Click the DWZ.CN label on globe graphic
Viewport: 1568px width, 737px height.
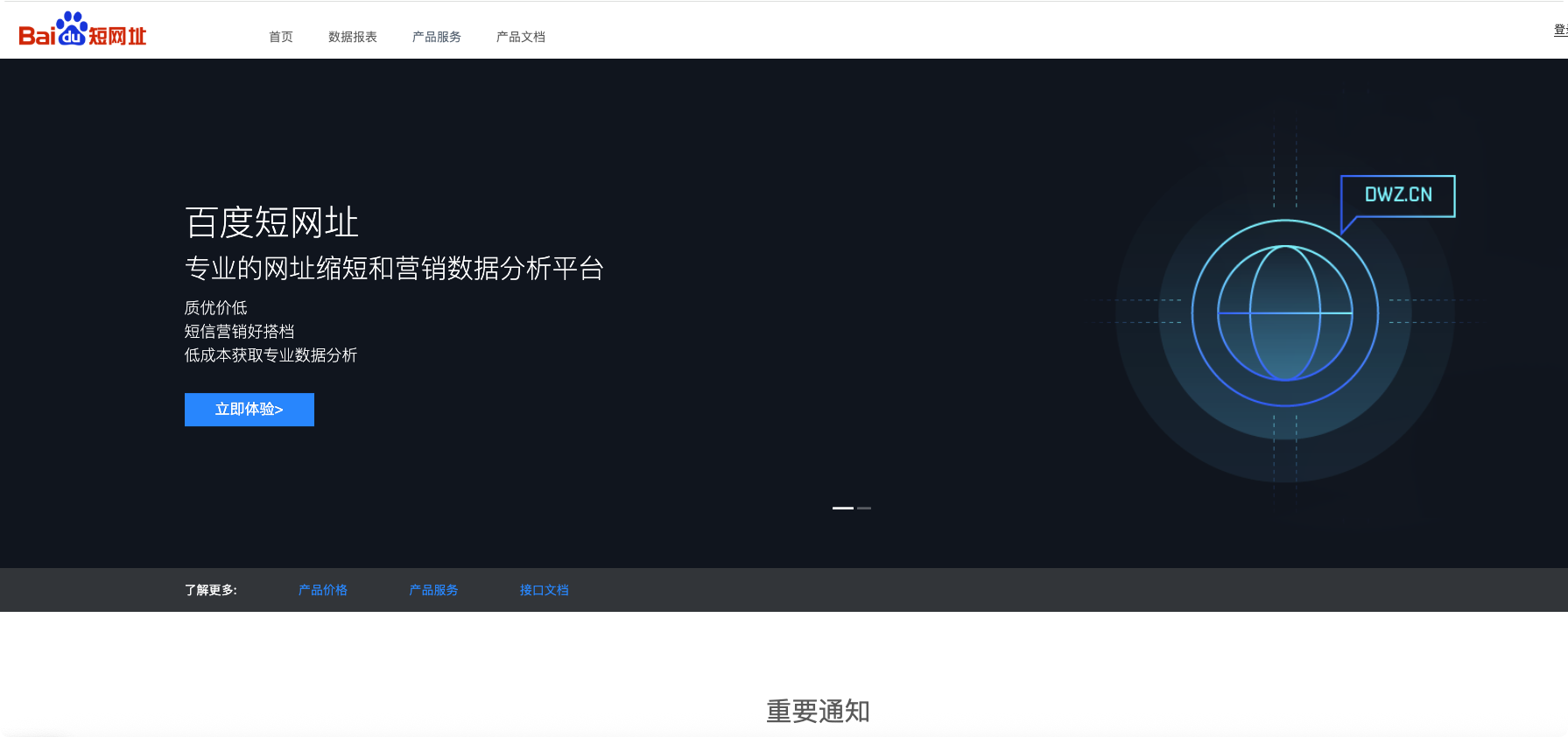pyautogui.click(x=1398, y=195)
